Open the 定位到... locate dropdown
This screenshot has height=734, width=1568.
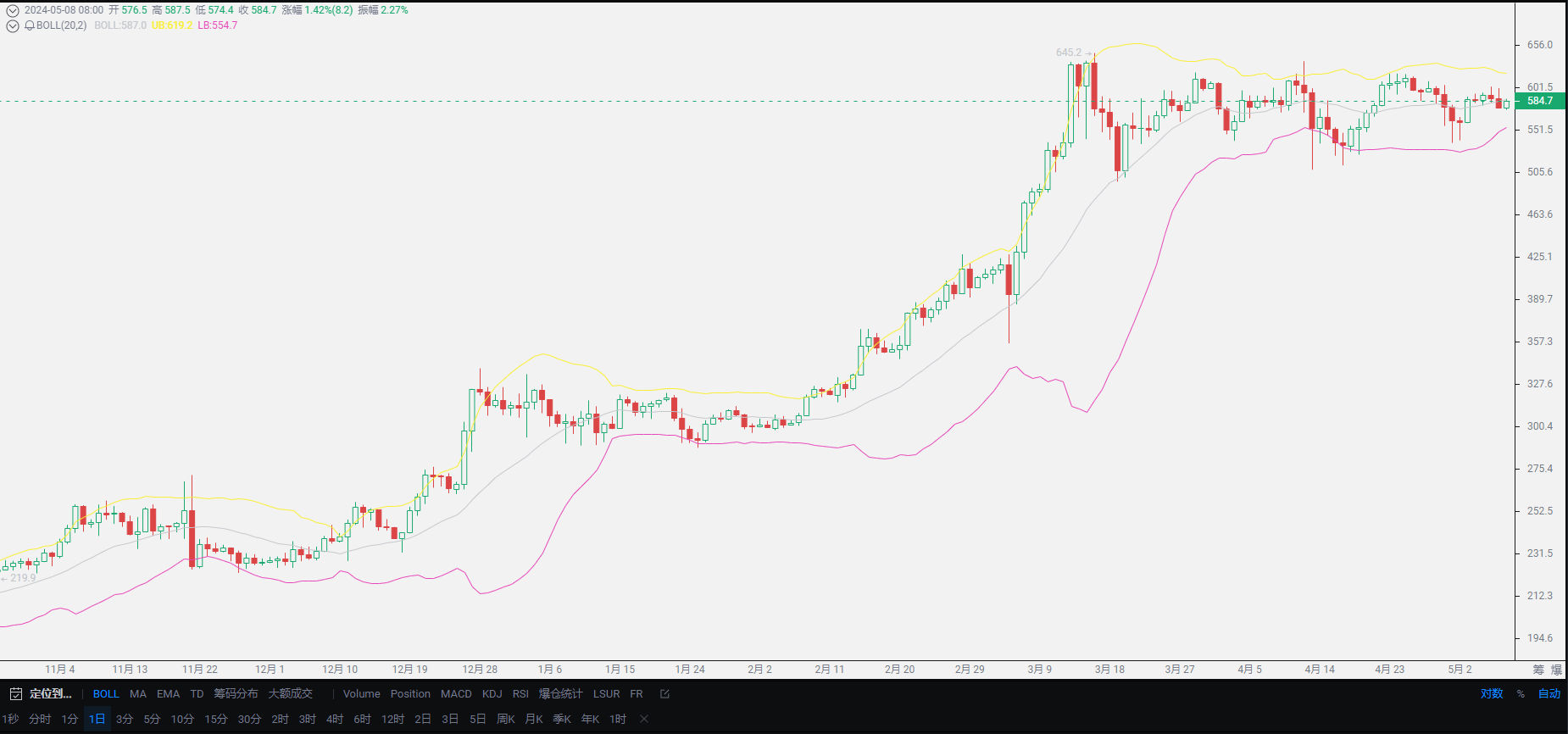tap(50, 694)
